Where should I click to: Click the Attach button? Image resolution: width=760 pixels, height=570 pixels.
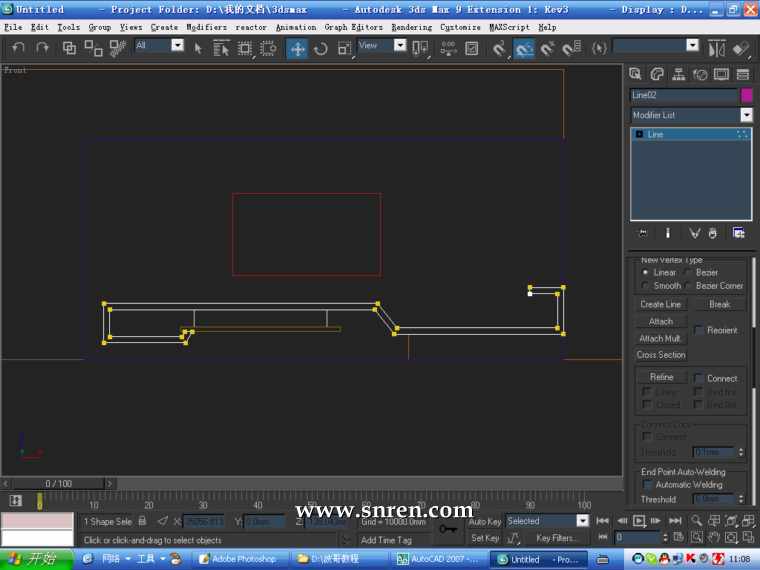pos(661,321)
